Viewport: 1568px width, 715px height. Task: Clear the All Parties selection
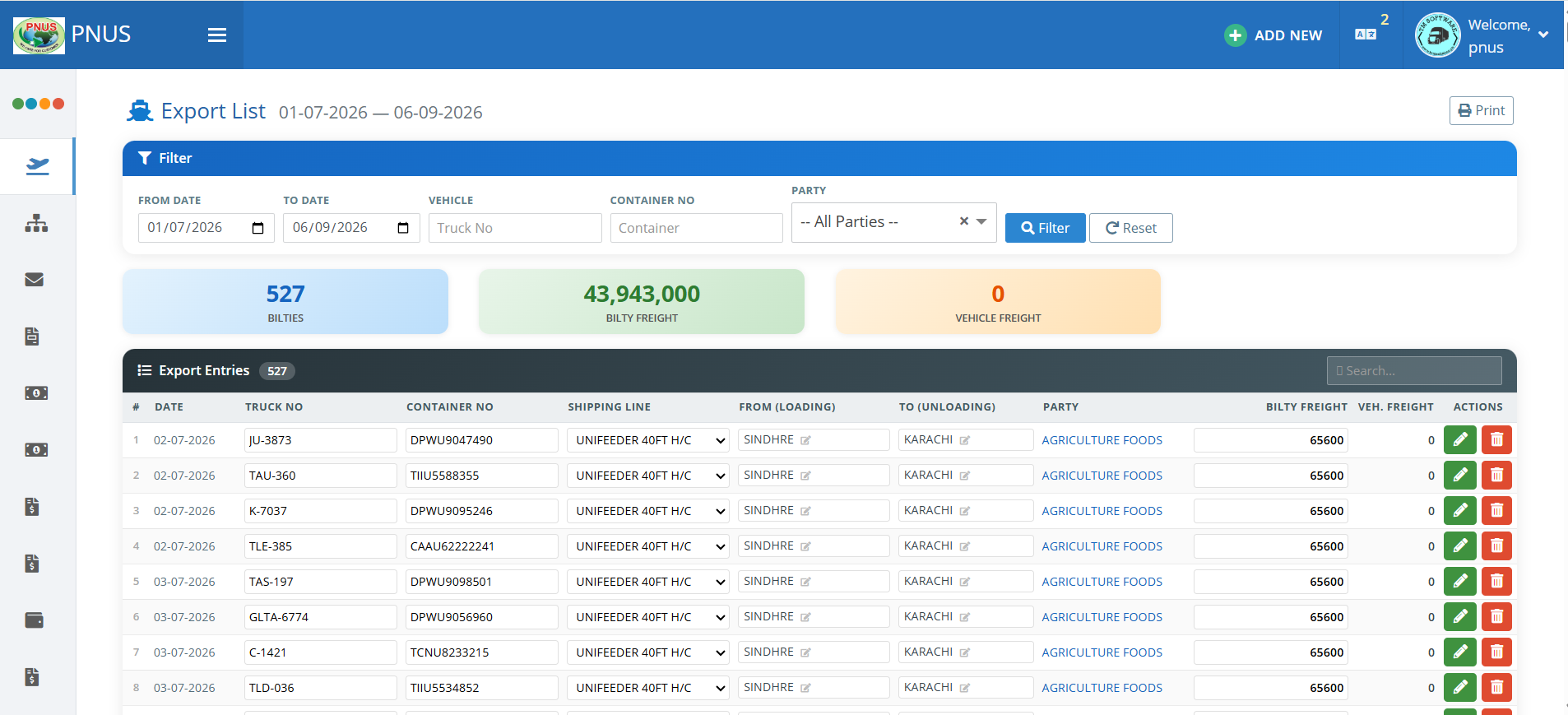click(963, 221)
